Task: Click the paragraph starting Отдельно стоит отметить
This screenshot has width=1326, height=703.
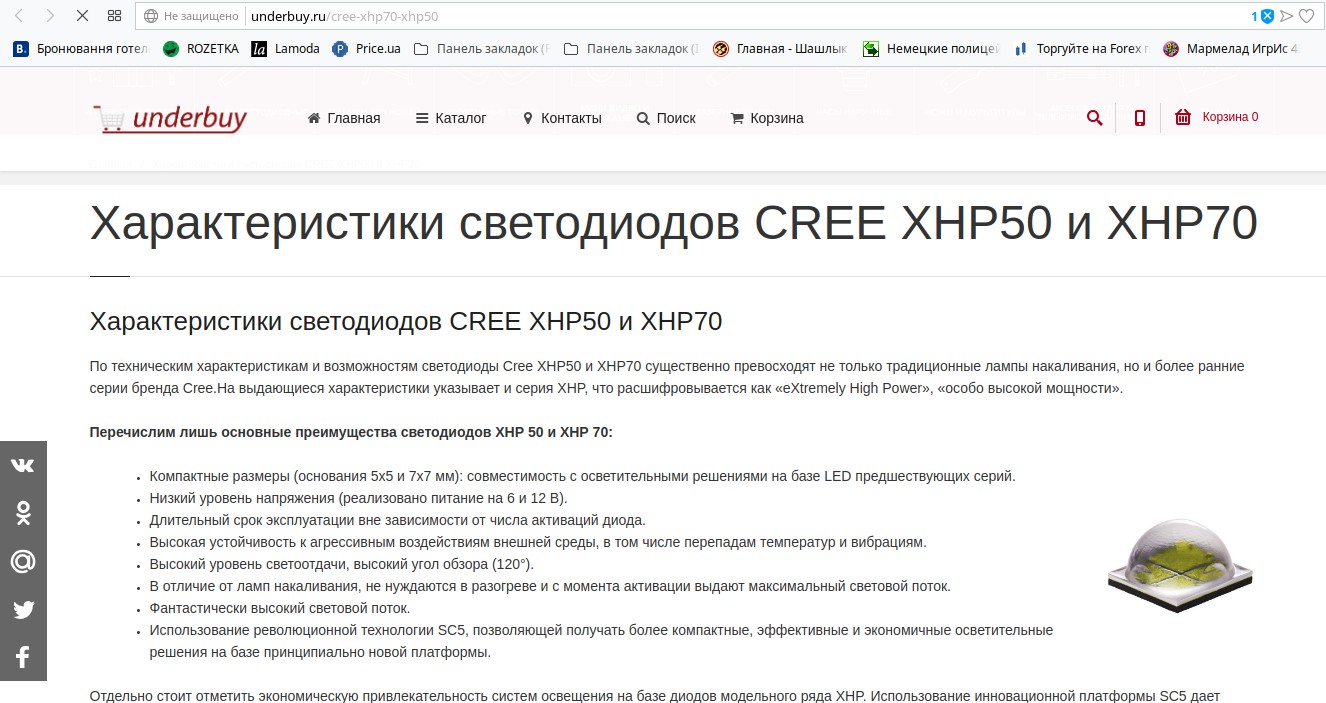Action: 655,695
